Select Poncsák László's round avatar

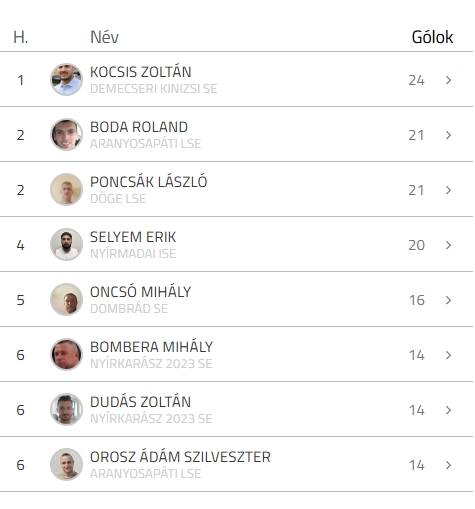pyautogui.click(x=66, y=189)
